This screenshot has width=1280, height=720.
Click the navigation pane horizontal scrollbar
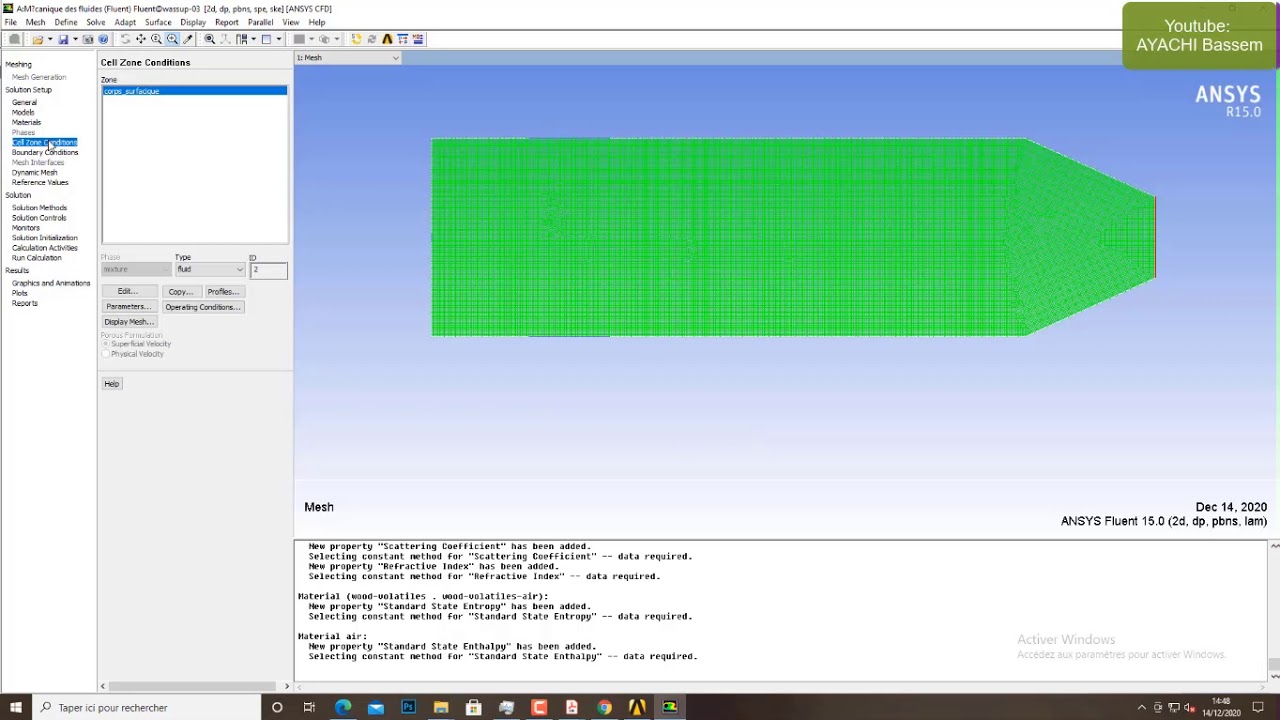192,686
